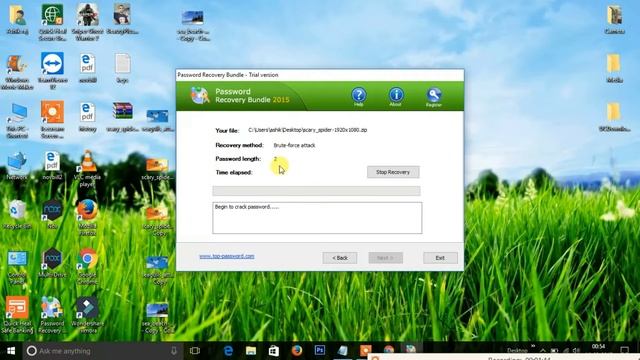The image size is (640, 360).
Task: Select the Icecream Screen Recorder shortcut
Action: point(52,119)
